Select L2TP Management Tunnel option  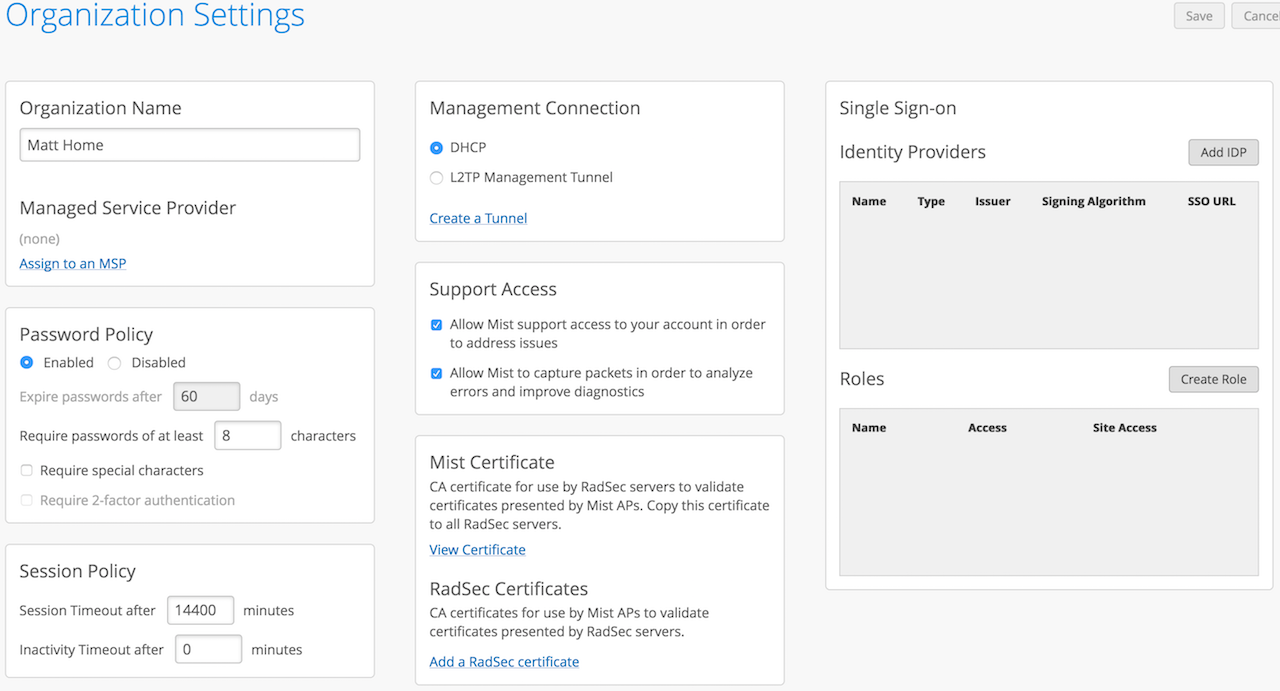tap(436, 178)
